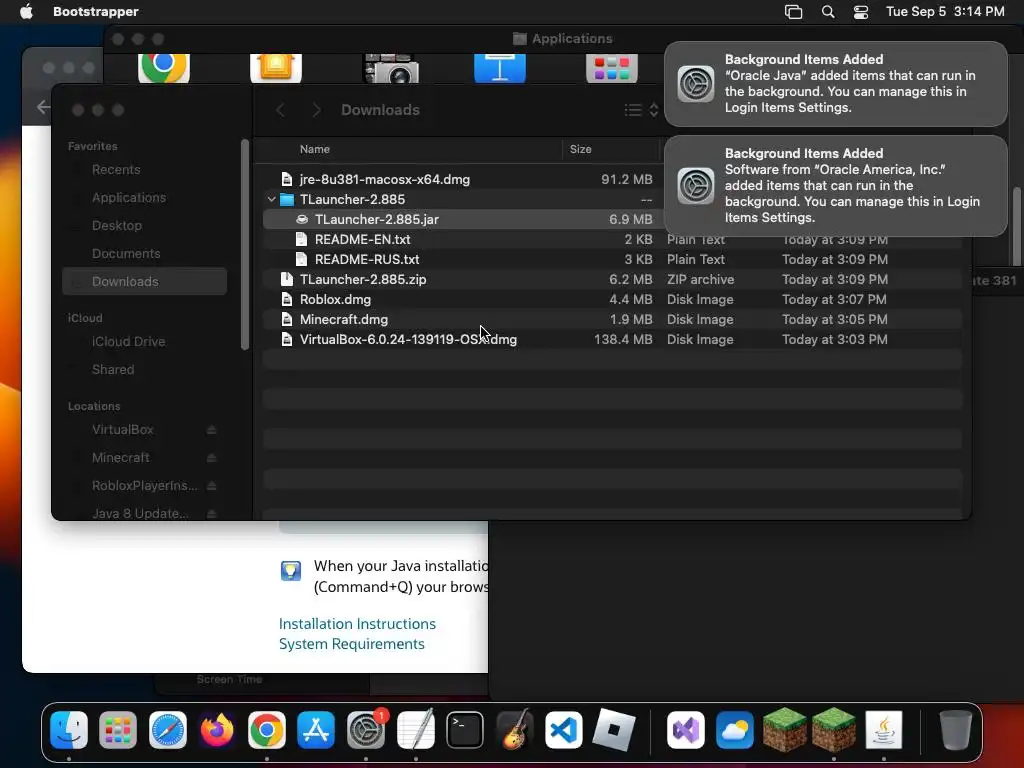Collapse the TLauncher-2.885 folder

coord(272,199)
